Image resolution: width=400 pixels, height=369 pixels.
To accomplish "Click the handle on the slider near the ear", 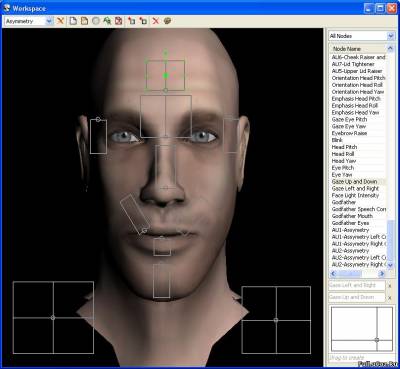I will (x=98, y=119).
